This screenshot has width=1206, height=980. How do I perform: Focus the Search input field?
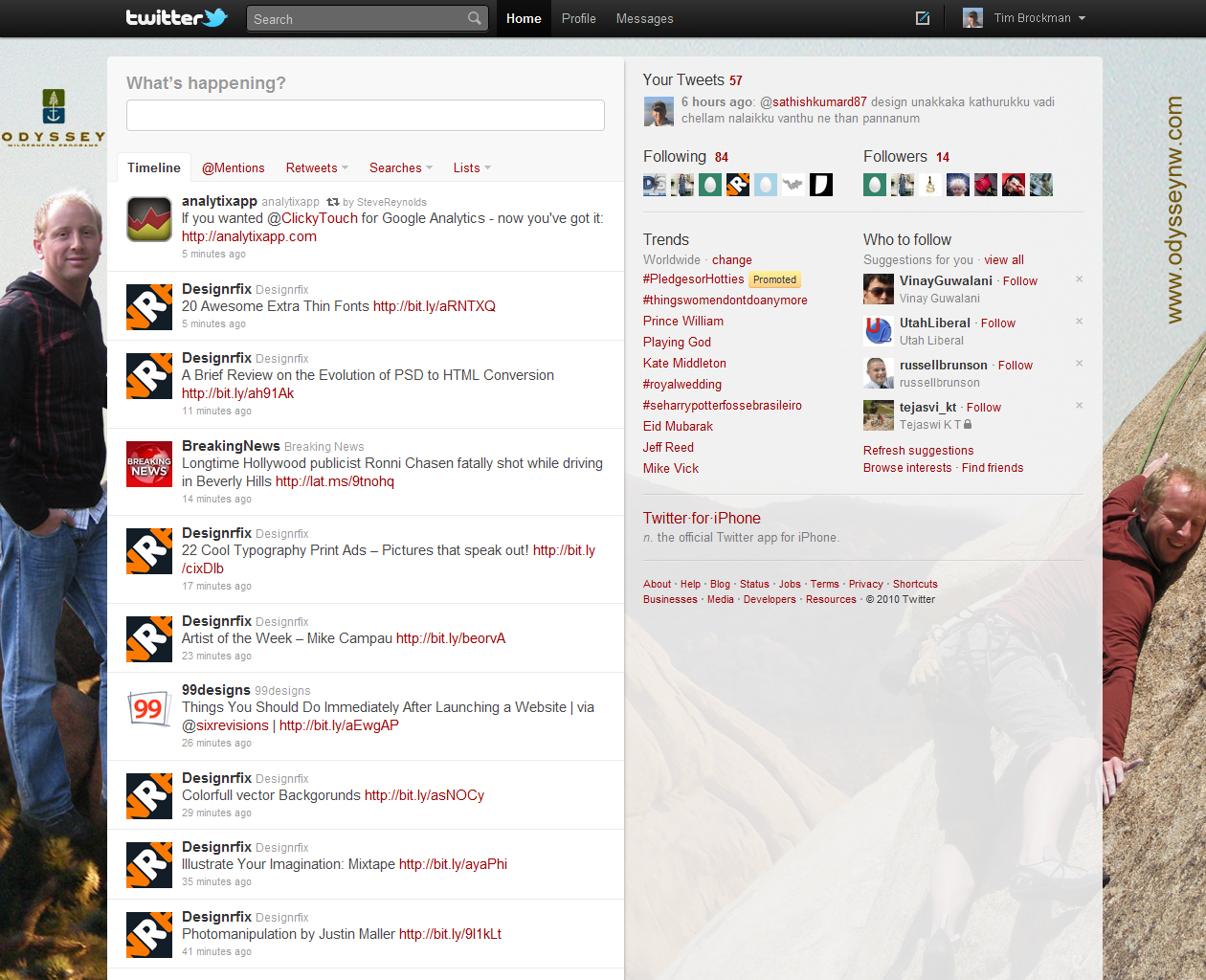[359, 18]
